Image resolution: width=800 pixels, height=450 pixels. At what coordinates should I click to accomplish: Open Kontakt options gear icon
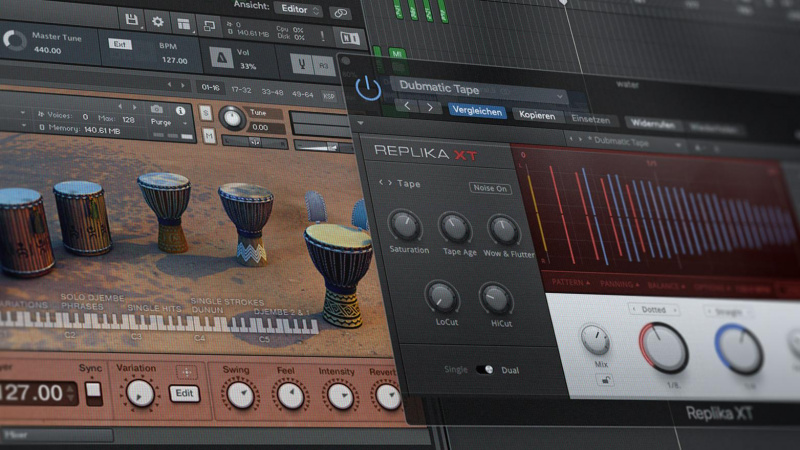(x=158, y=21)
